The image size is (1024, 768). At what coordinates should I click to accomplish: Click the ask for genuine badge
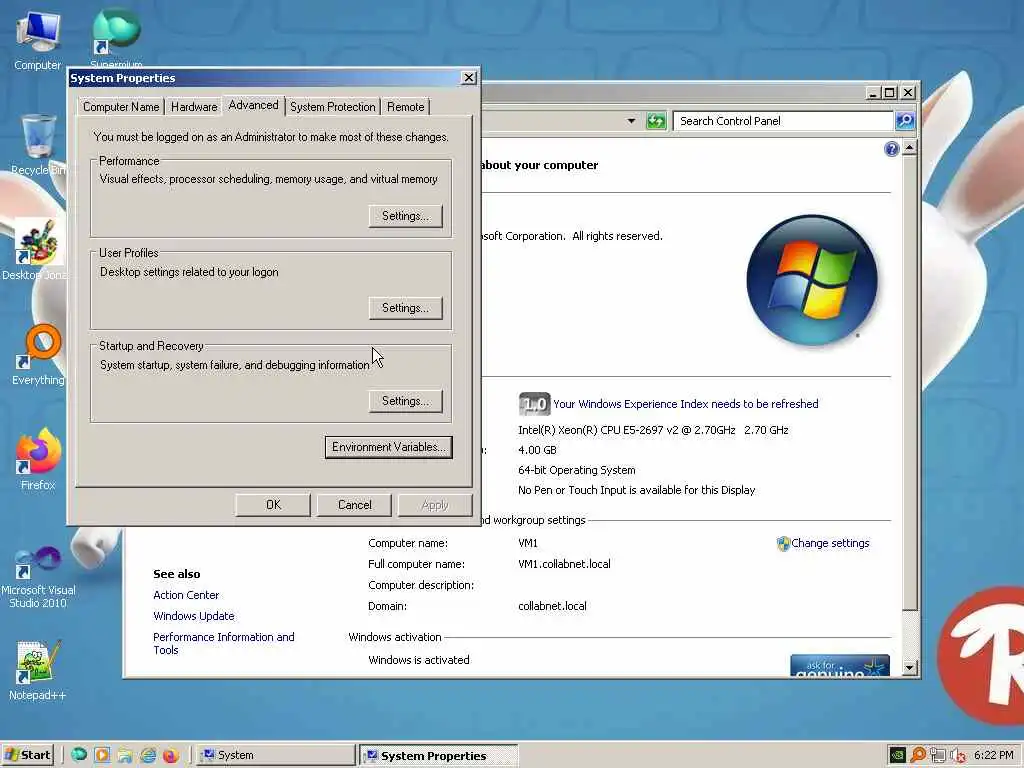840,665
